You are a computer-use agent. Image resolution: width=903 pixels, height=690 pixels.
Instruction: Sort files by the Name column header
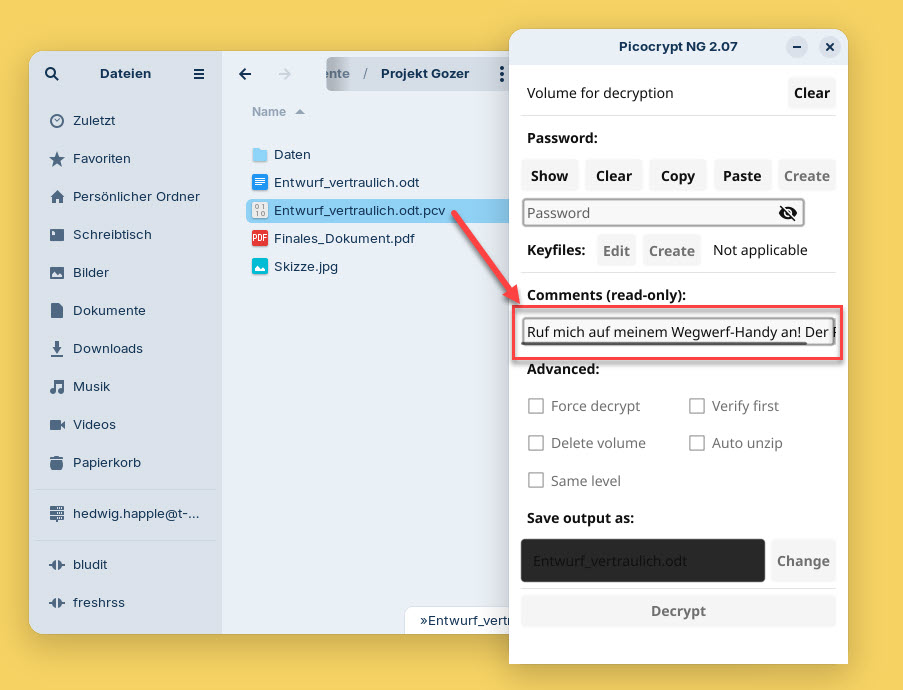pos(269,112)
